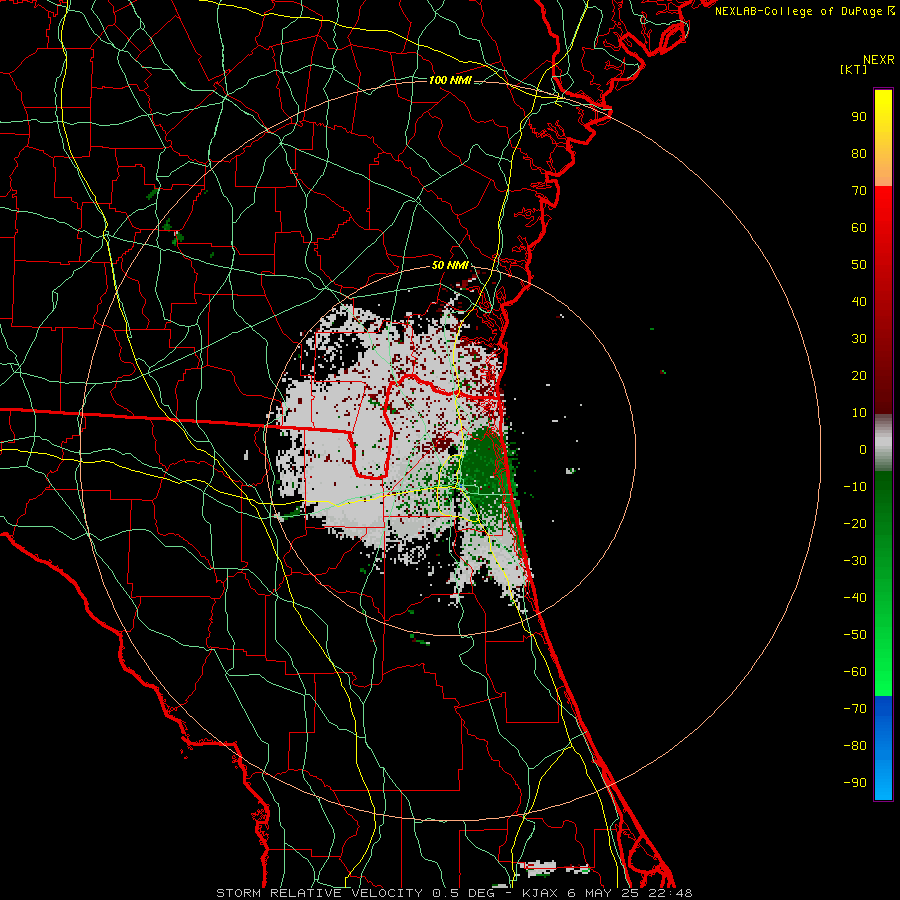This screenshot has width=900, height=900.
Task: Click the -50 value on the velocity scale
Action: pyautogui.click(x=855, y=635)
